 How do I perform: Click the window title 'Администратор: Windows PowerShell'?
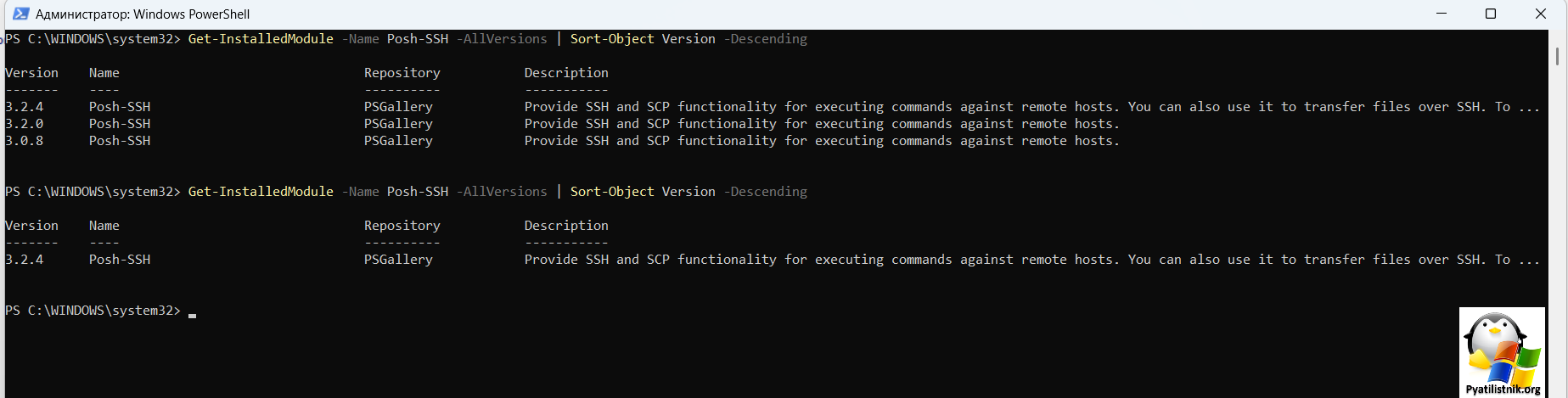143,14
